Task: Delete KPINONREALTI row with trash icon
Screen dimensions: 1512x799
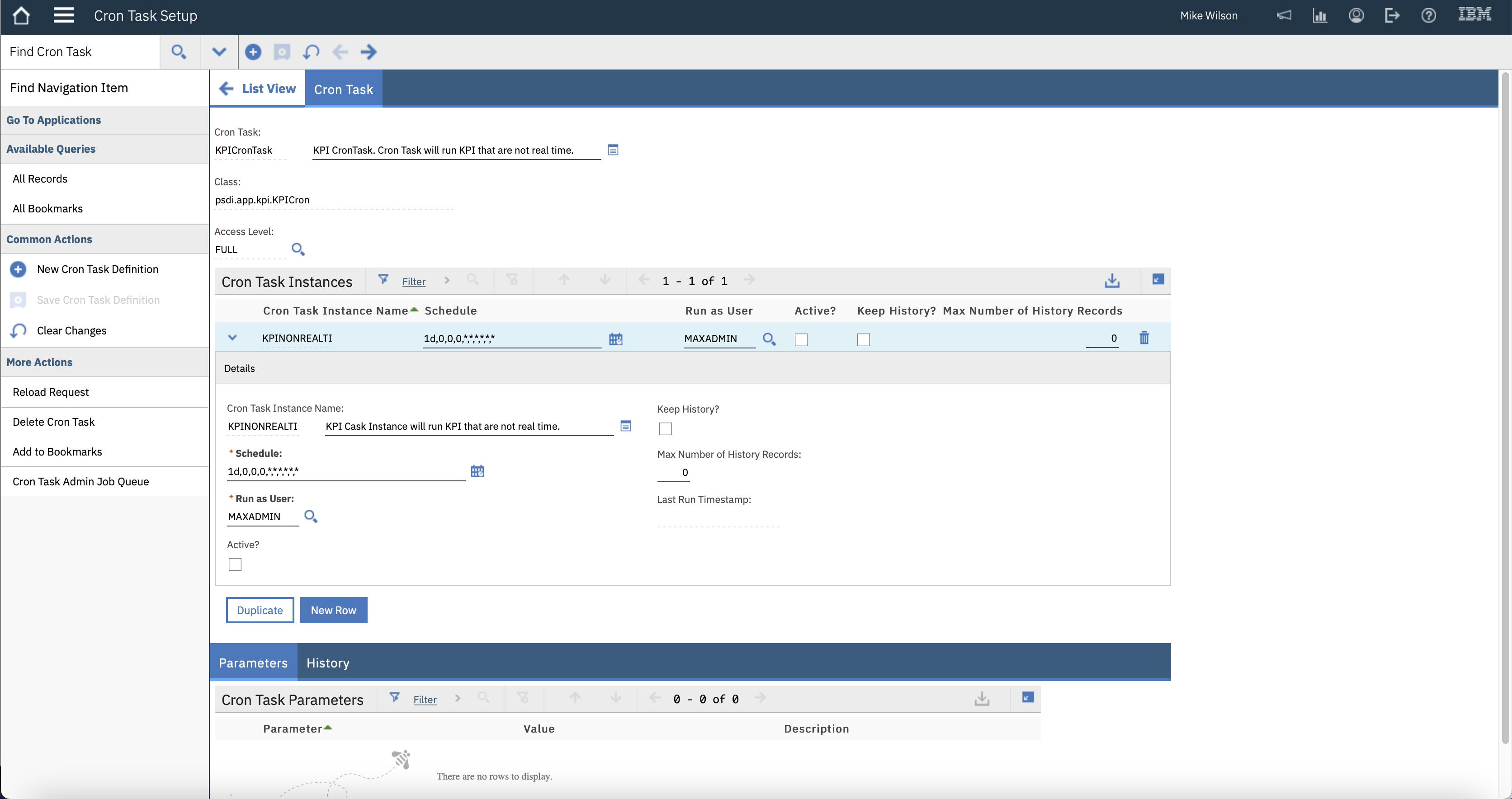Action: [x=1144, y=338]
